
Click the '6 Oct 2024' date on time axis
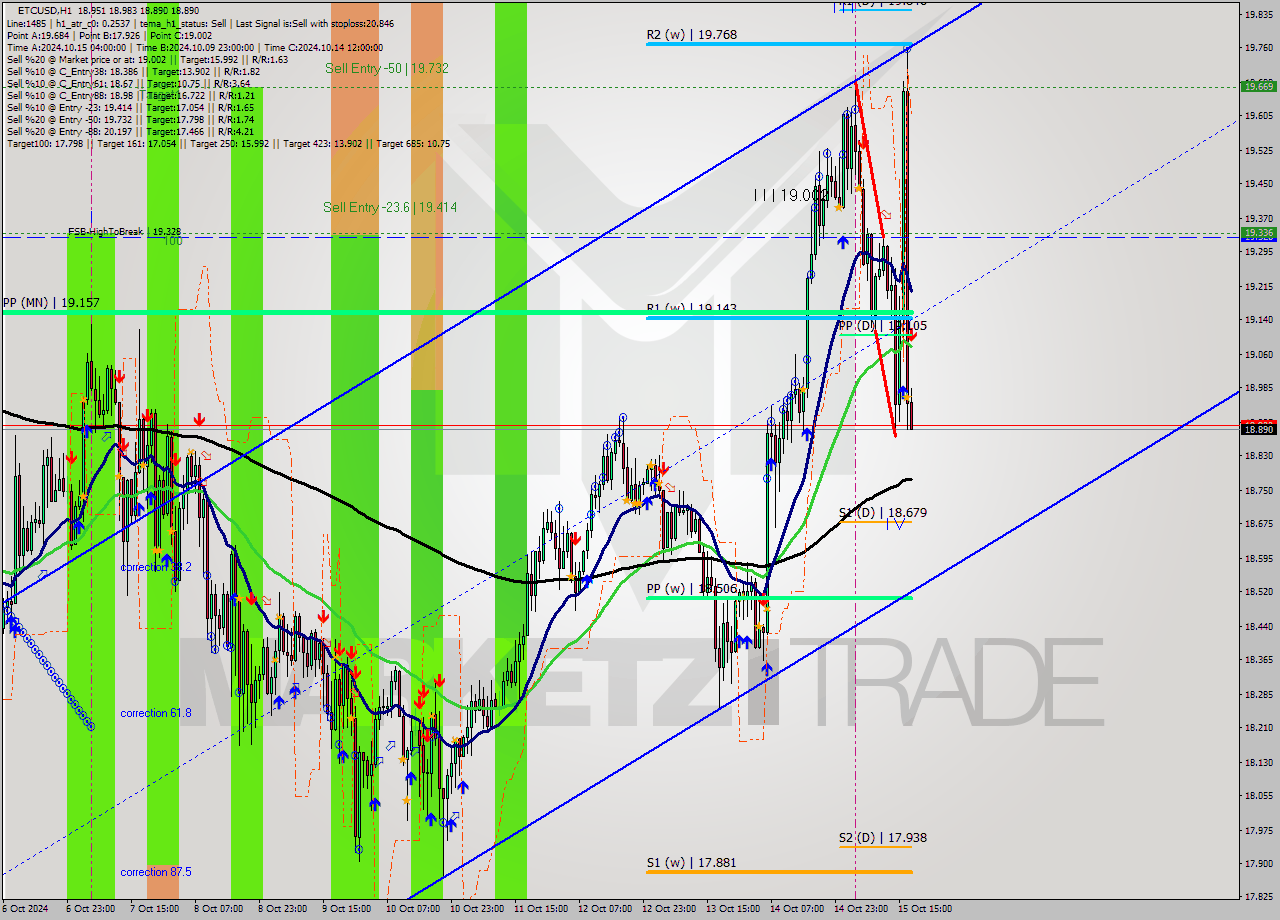pyautogui.click(x=27, y=909)
